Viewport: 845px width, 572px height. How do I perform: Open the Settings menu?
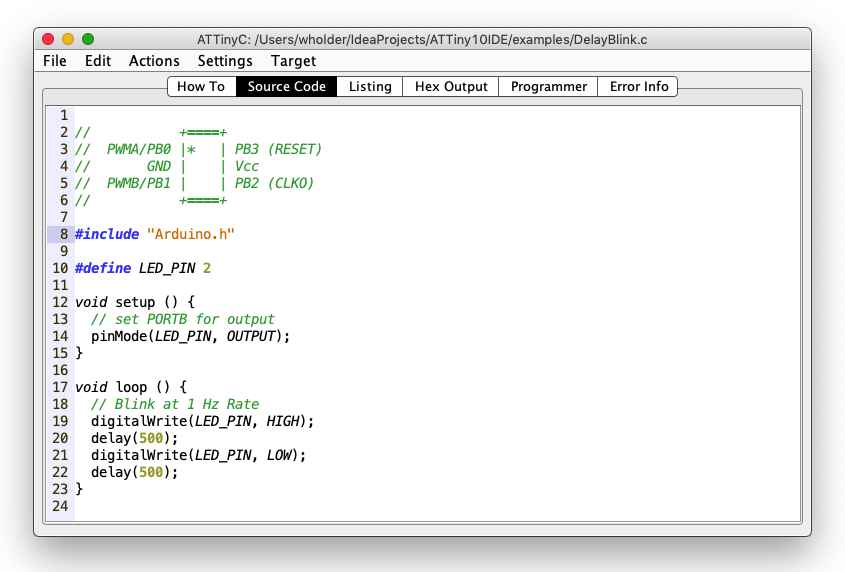tap(225, 61)
